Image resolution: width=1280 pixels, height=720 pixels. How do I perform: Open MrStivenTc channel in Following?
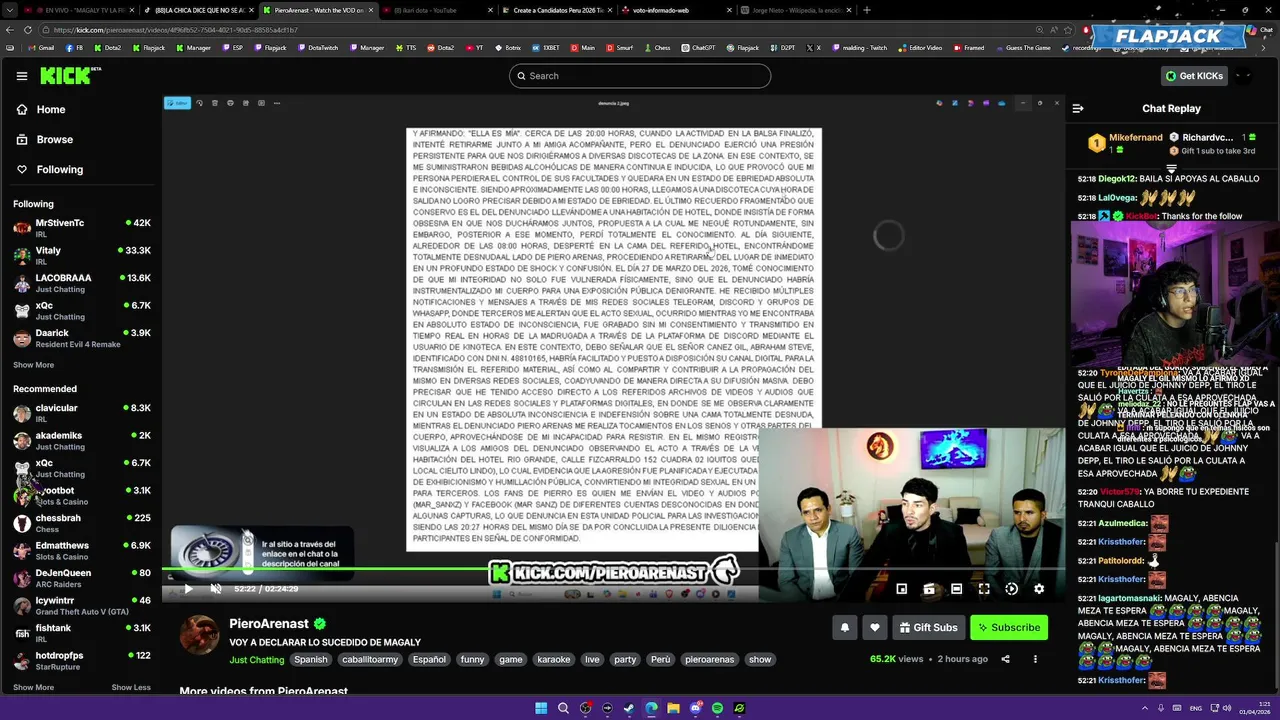80,228
